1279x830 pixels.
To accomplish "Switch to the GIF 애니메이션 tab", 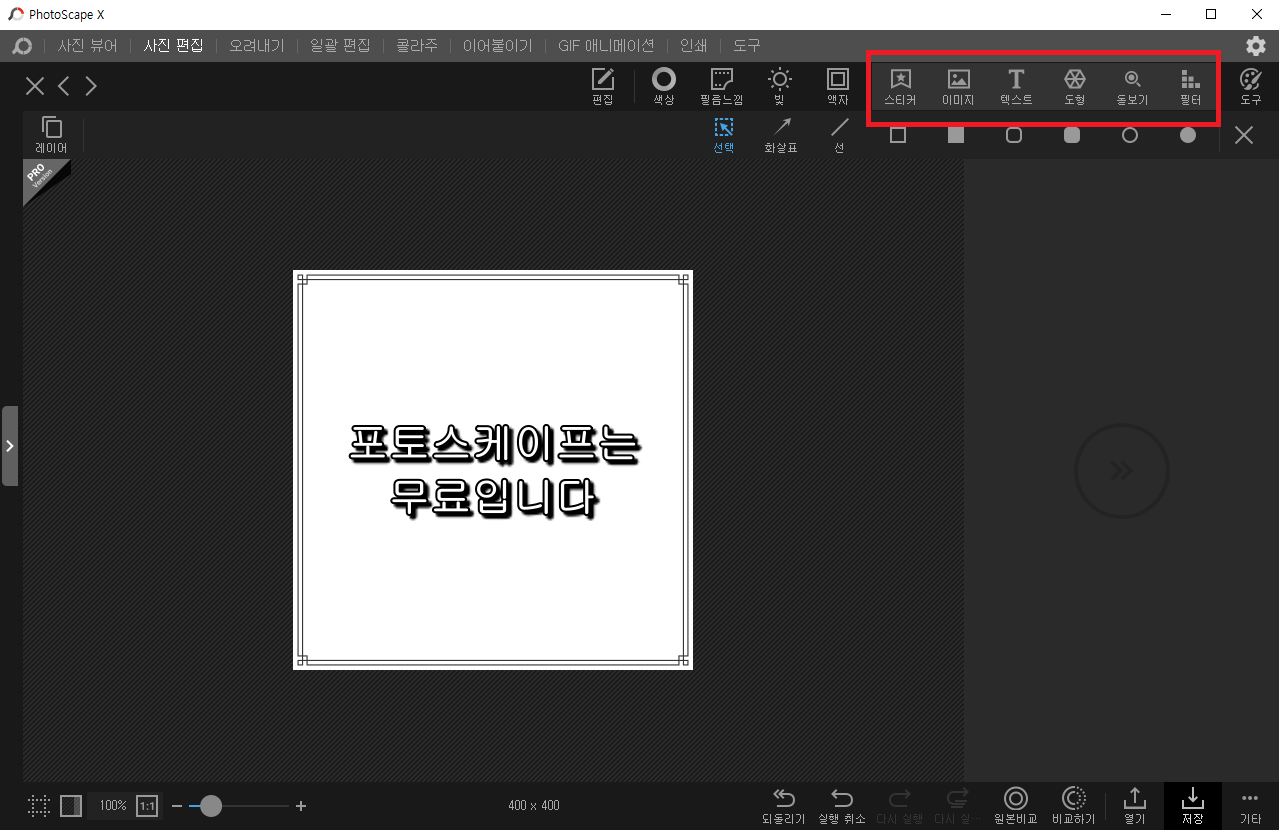I will pyautogui.click(x=606, y=46).
